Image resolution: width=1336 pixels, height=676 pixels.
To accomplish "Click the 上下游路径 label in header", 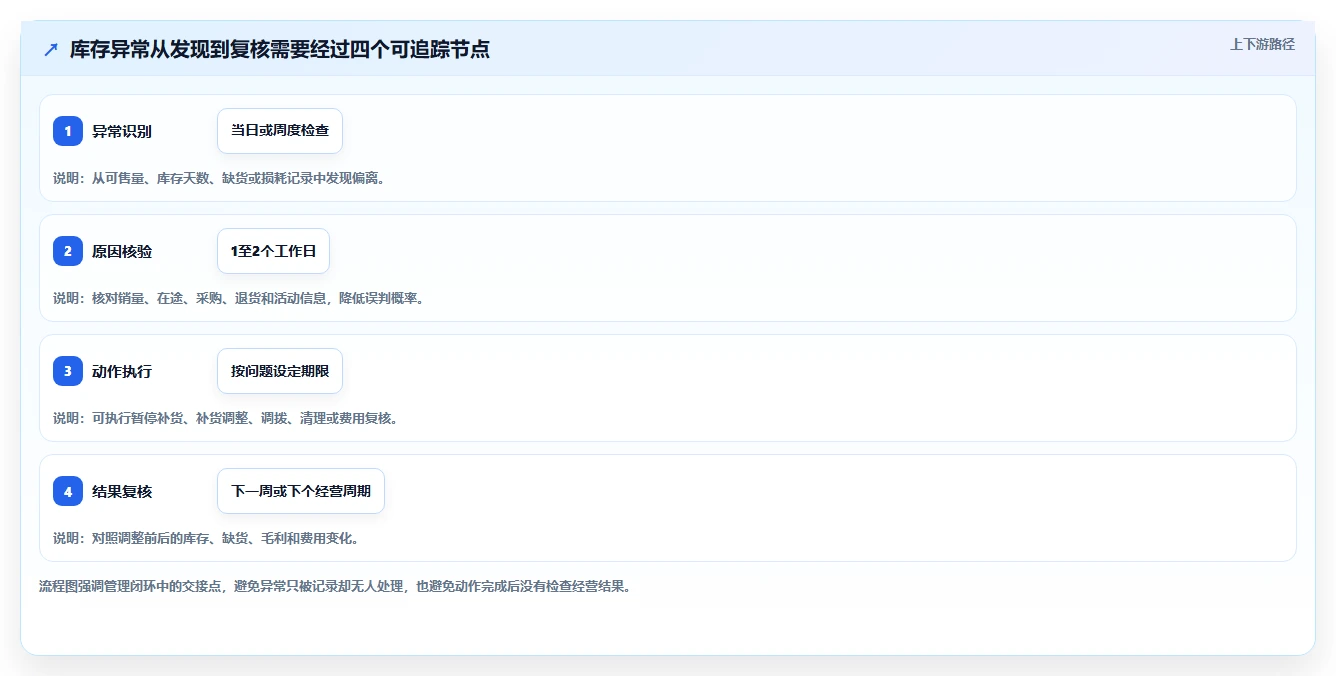I will pos(1262,44).
